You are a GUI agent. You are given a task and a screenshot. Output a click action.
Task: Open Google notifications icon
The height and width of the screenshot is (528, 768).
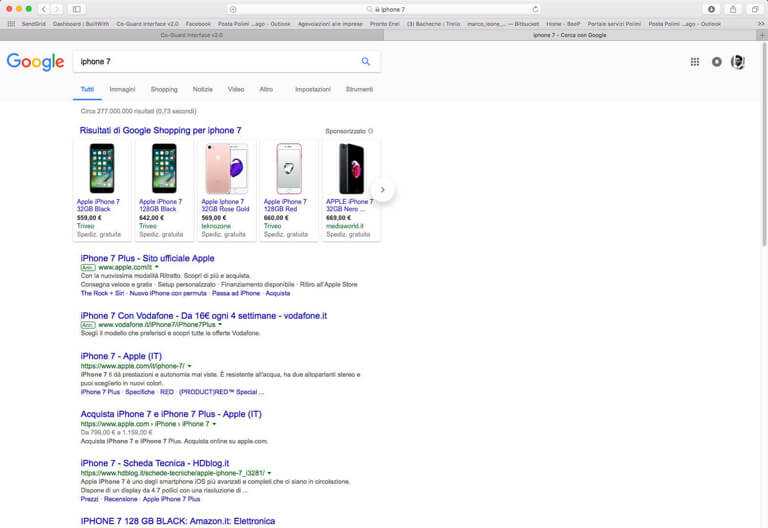click(x=717, y=62)
